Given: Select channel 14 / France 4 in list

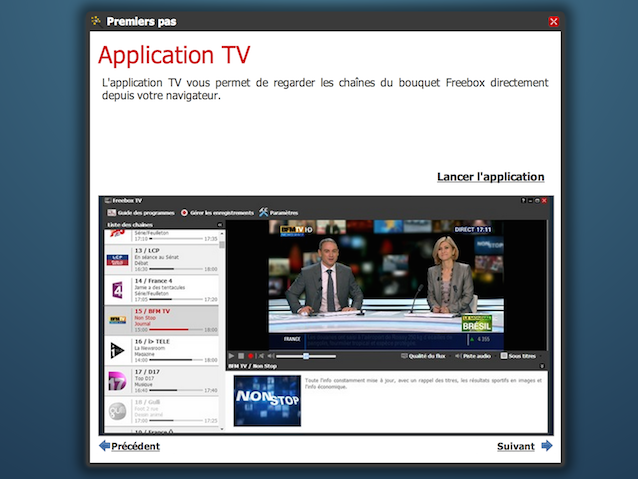Looking at the screenshot, I should (x=162, y=290).
